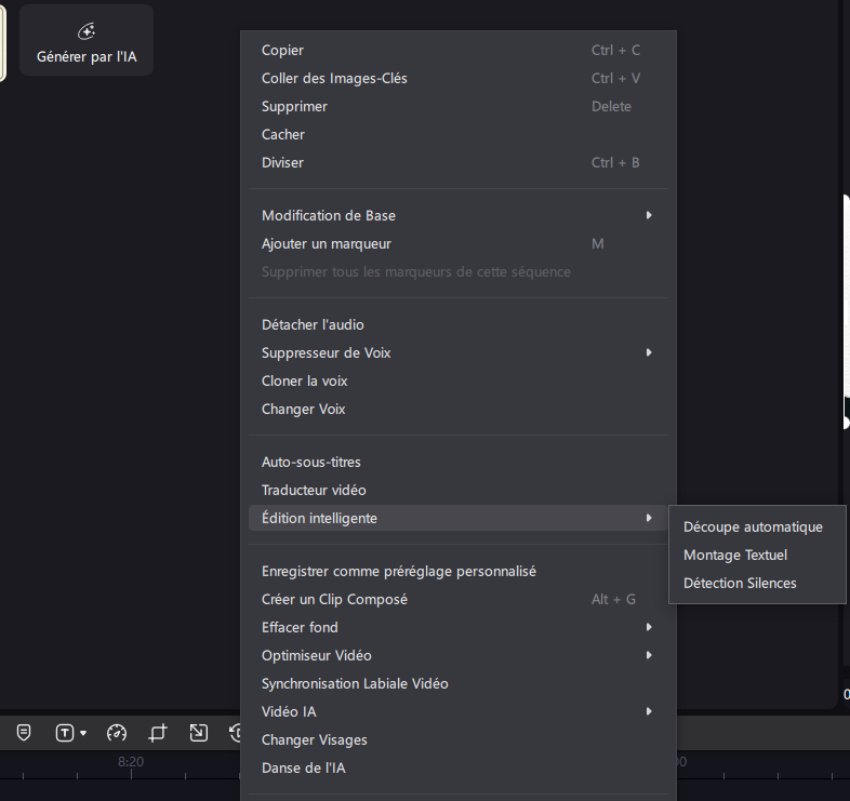Choose Supprimer in the context menu
This screenshot has height=801, width=850.
(458, 106)
